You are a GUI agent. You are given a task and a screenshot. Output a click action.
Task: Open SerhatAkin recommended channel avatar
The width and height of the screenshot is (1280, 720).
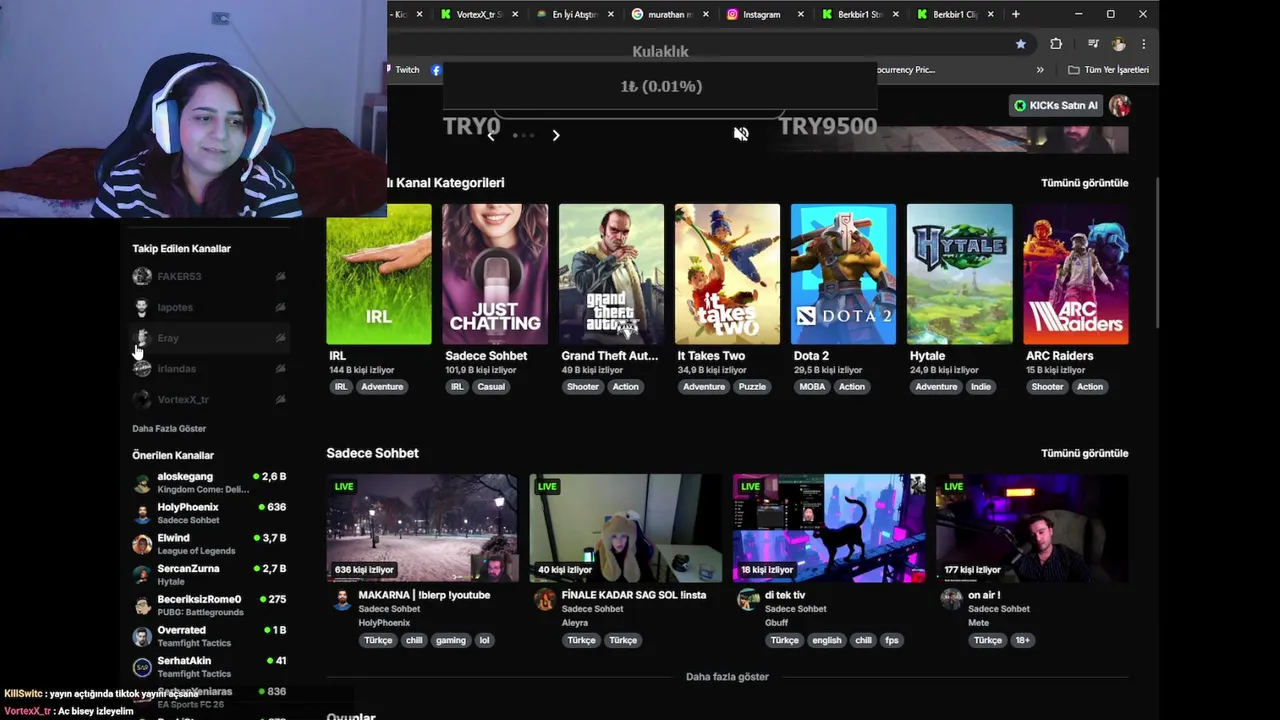point(142,667)
